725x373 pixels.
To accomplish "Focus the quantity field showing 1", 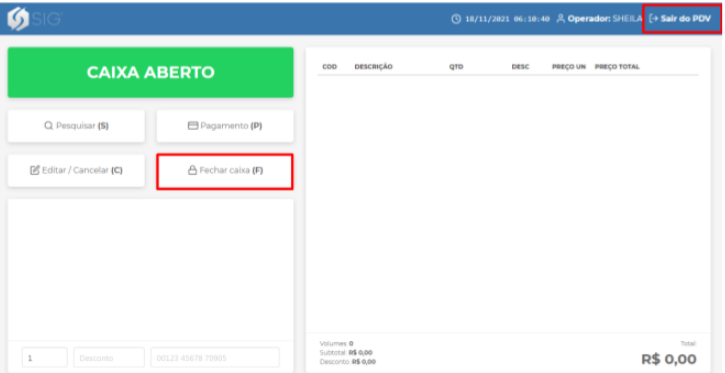I will 44,358.
